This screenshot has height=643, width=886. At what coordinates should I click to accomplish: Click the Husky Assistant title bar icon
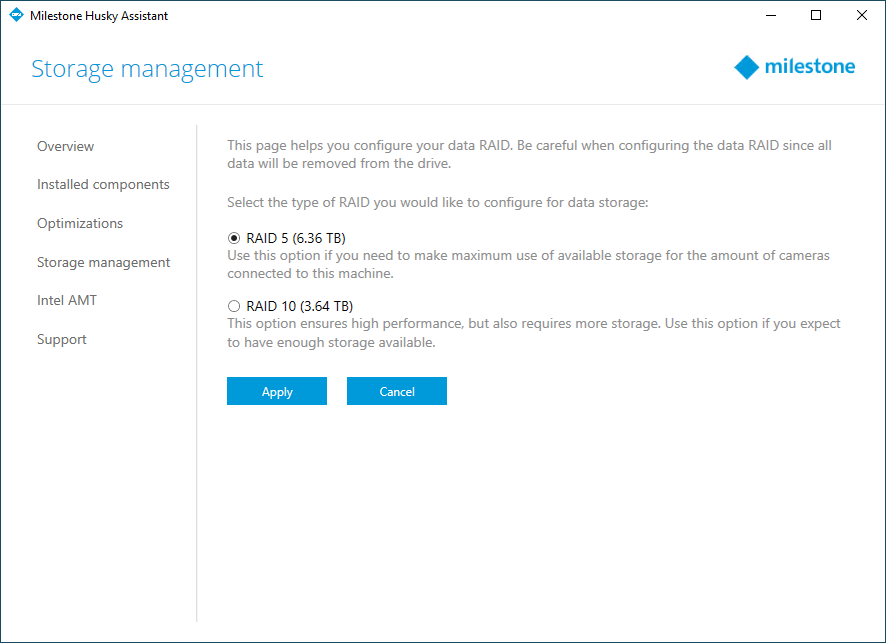point(16,15)
